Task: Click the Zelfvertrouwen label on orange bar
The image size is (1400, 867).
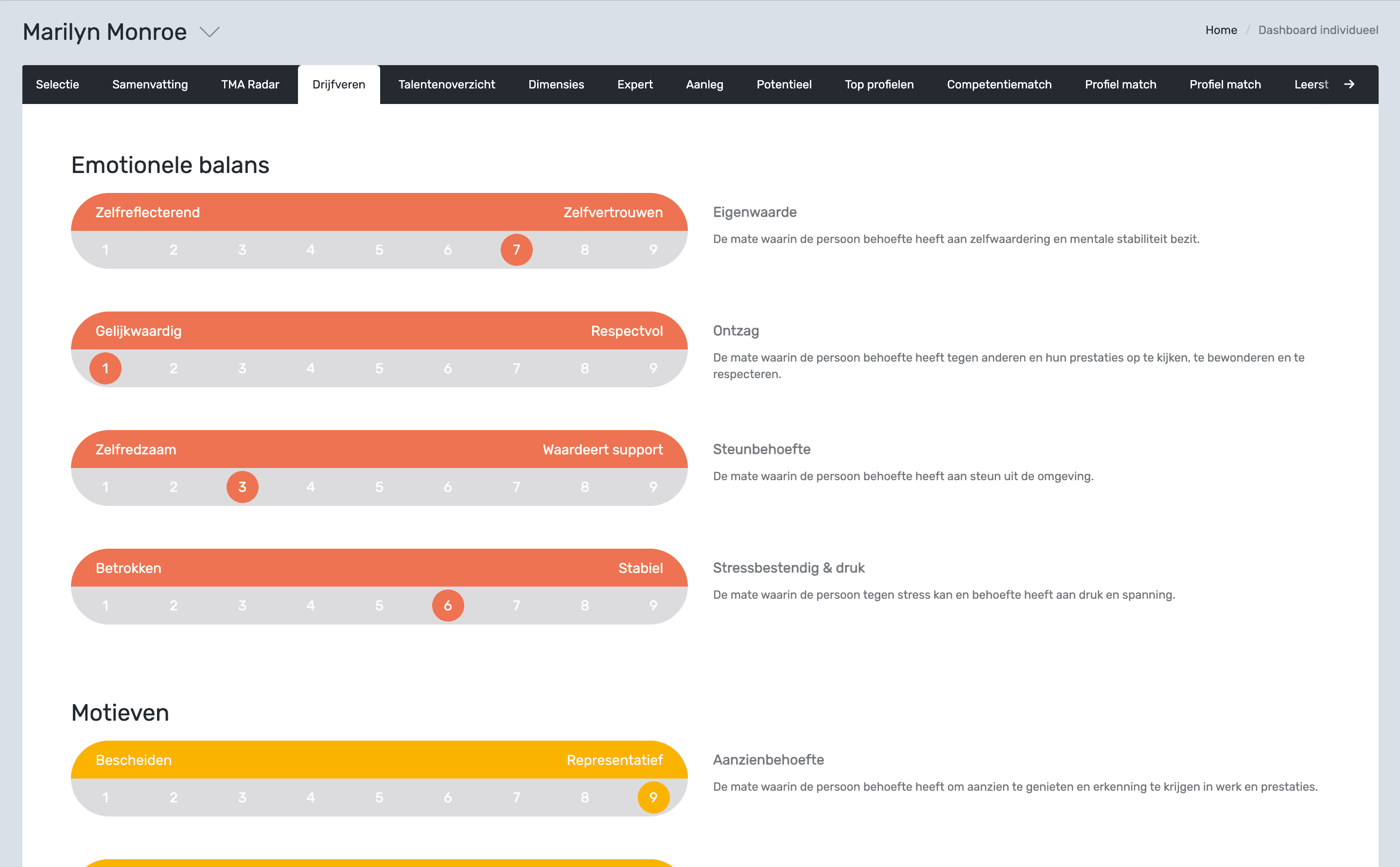Action: tap(612, 212)
